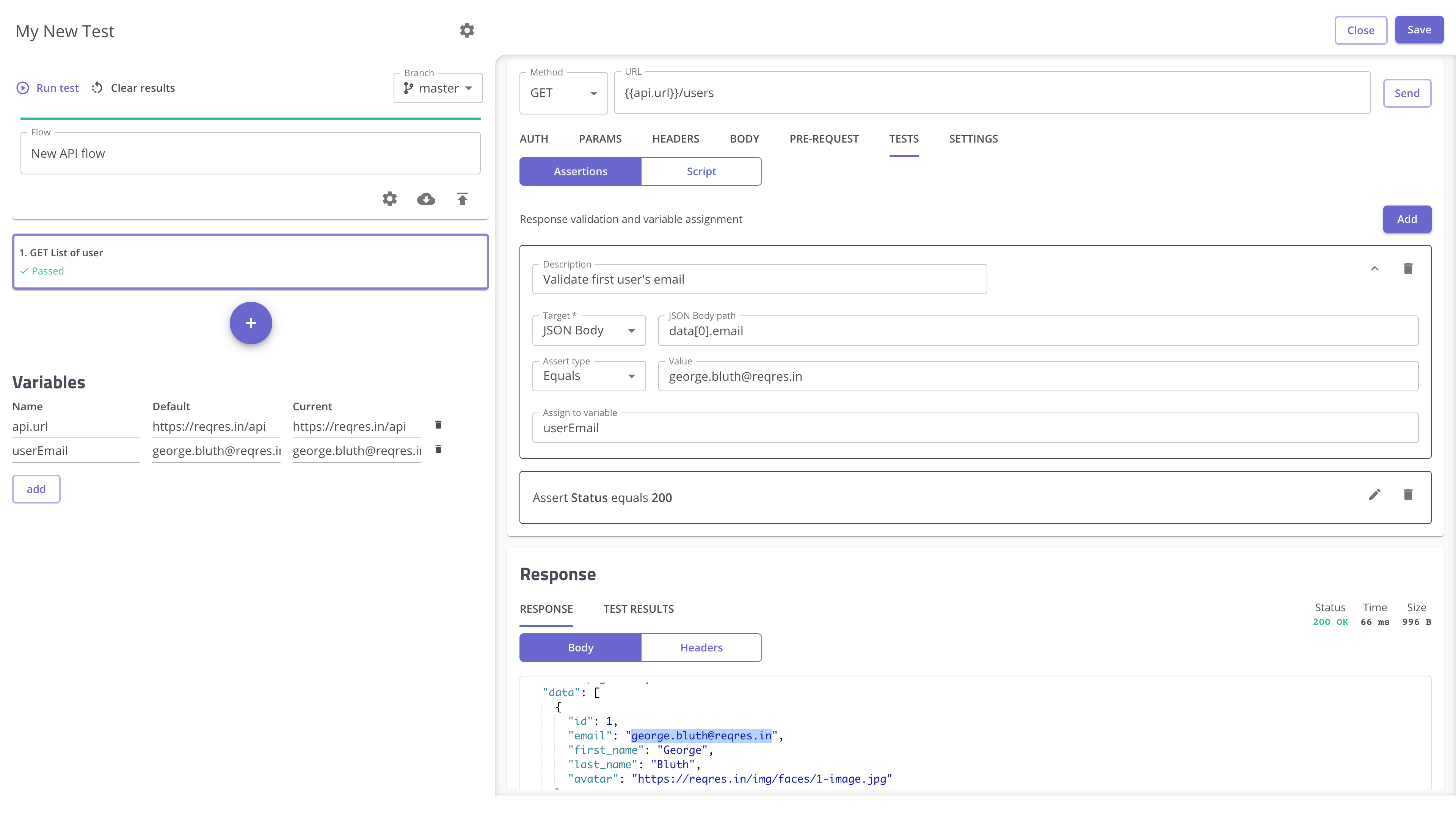Send the request with Send button
Viewport: 1456px width, 819px height.
pyautogui.click(x=1407, y=93)
